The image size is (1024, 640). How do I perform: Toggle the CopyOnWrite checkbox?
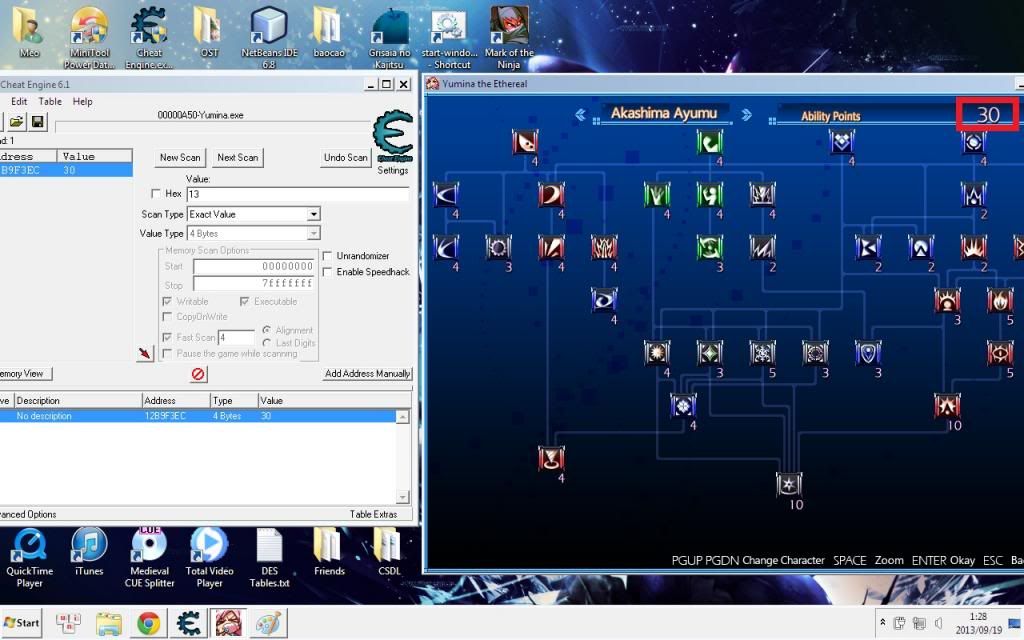click(167, 317)
